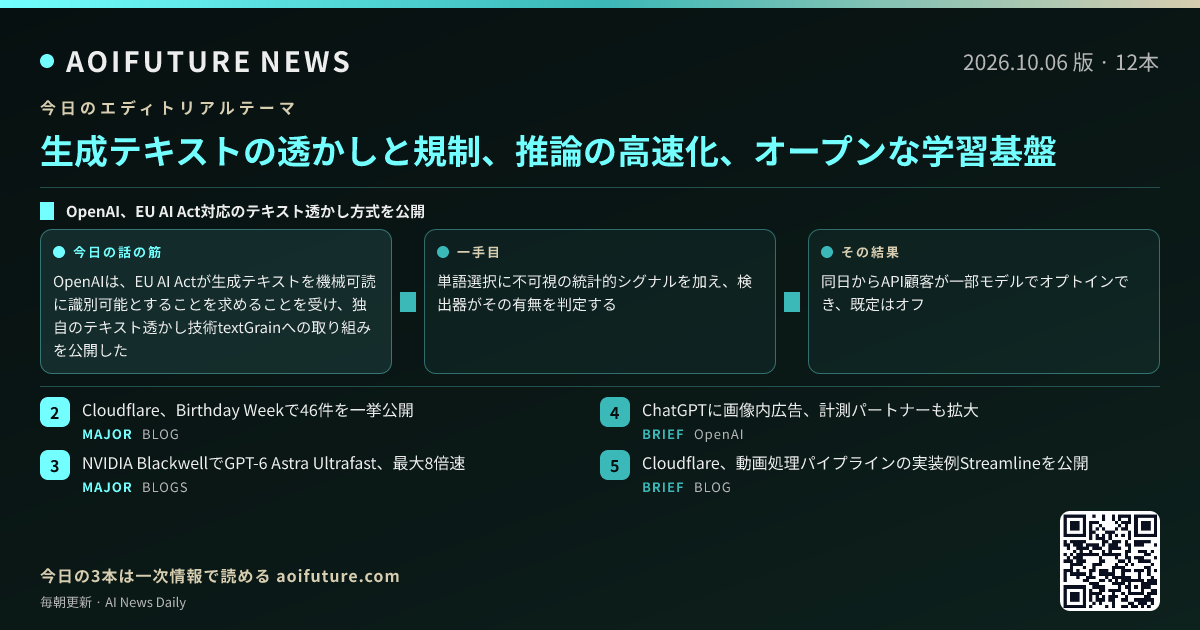
Task: Click the number 5 badge
Action: pos(615,465)
